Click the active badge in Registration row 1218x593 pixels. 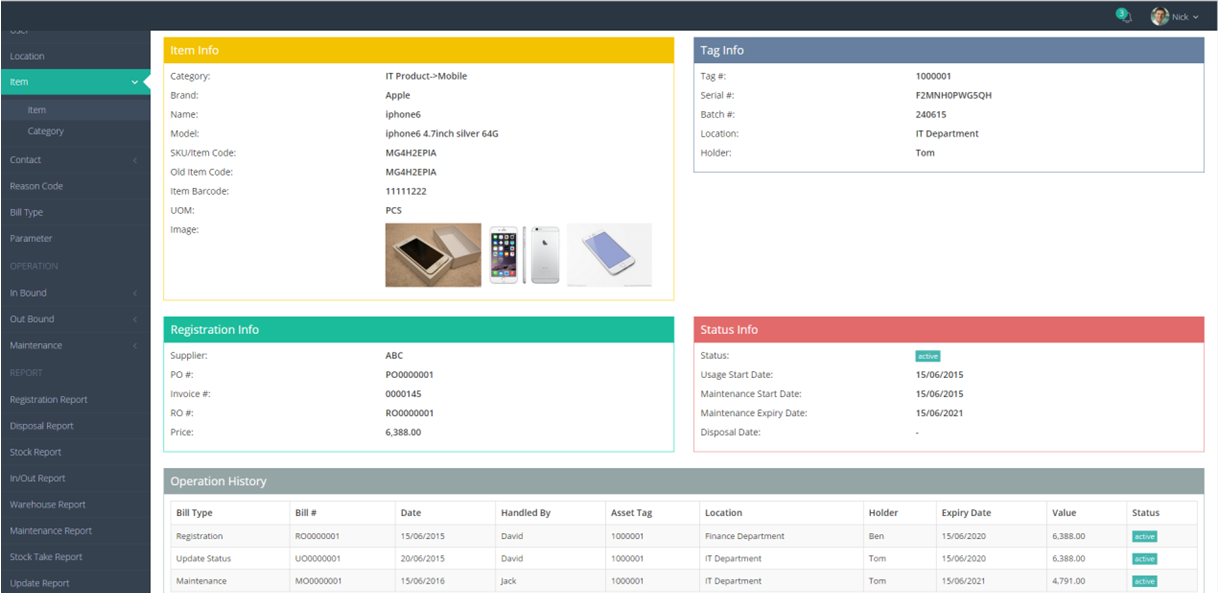tap(1144, 537)
